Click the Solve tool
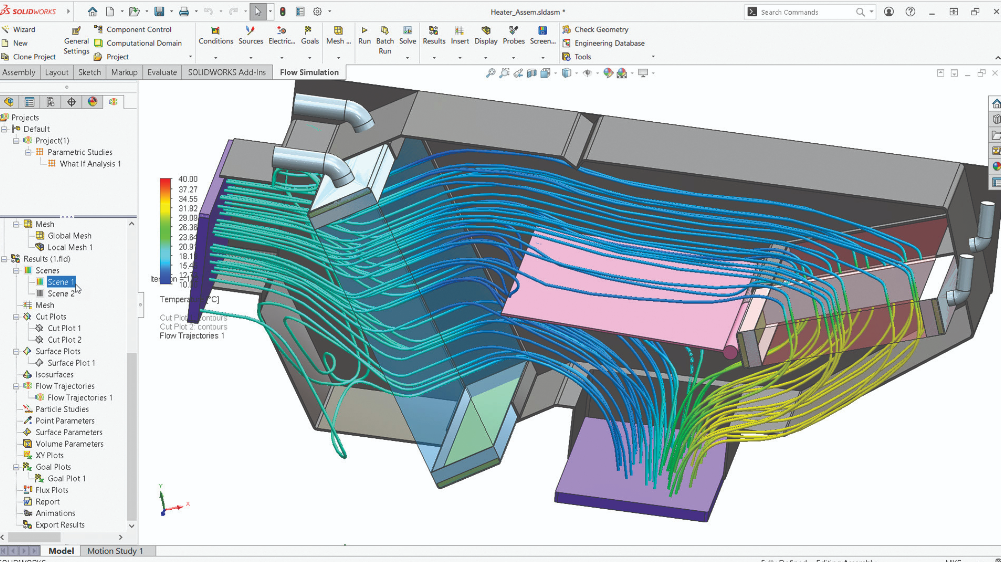1001x562 pixels. pyautogui.click(x=407, y=36)
